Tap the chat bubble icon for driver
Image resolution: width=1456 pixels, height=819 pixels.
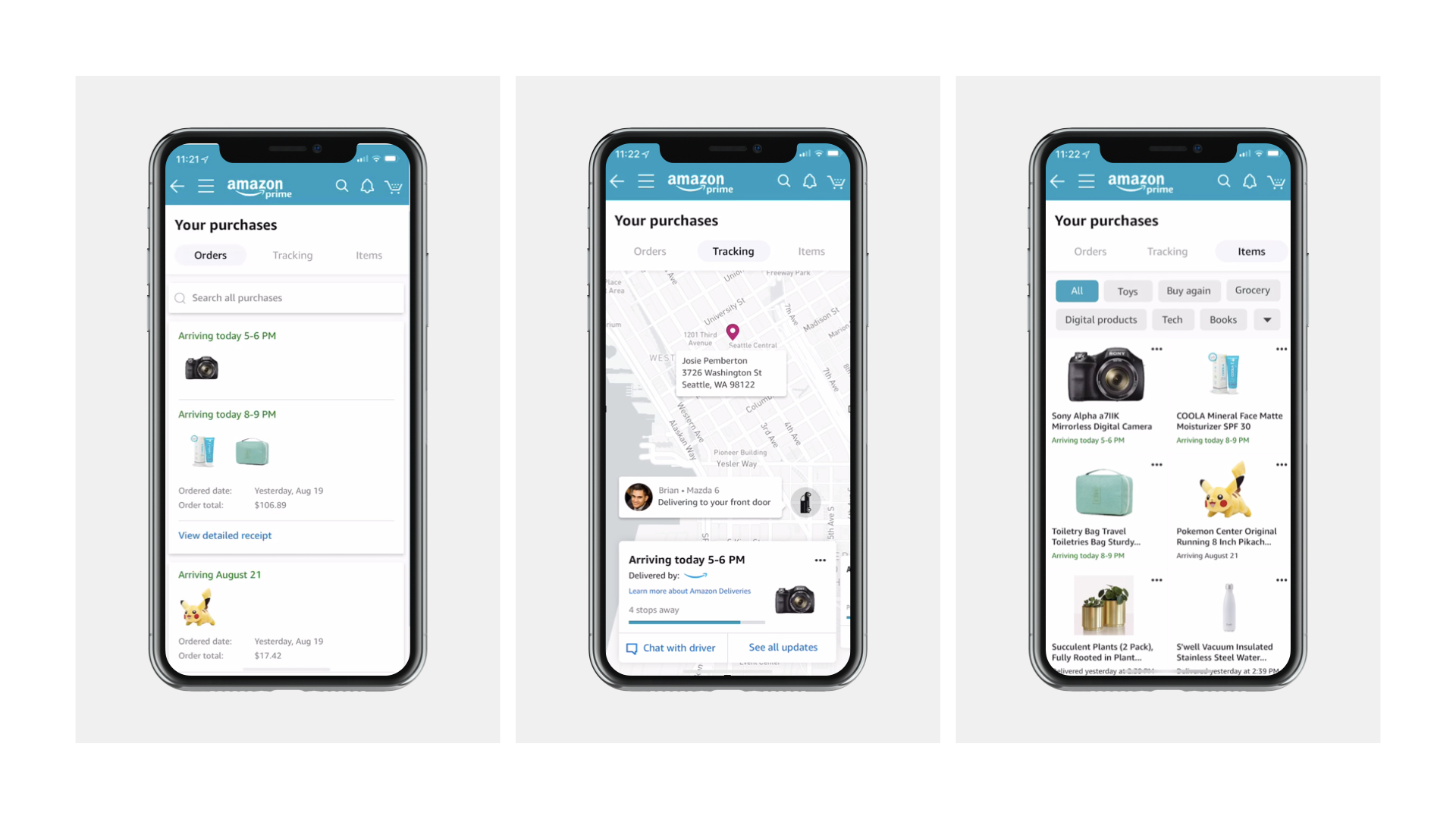pyautogui.click(x=631, y=647)
